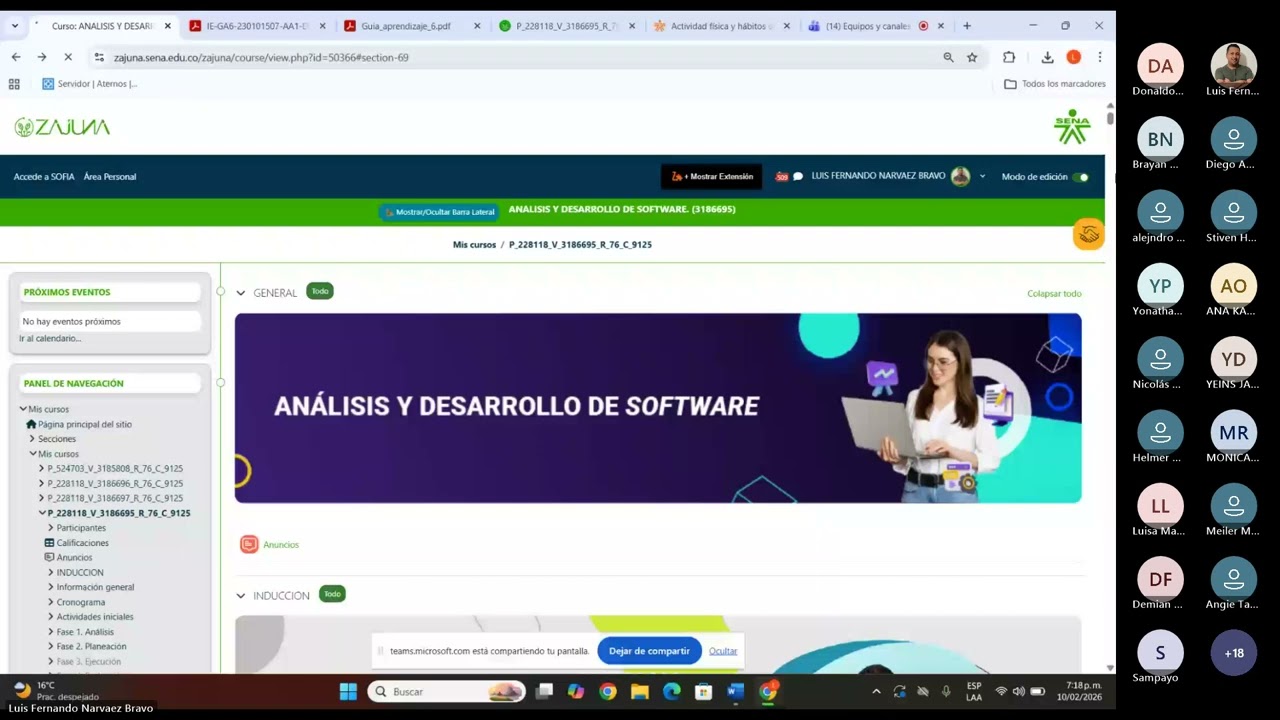Click Mostrar/Ocultar Barra Lateral button
The image size is (1280, 720).
(x=439, y=212)
